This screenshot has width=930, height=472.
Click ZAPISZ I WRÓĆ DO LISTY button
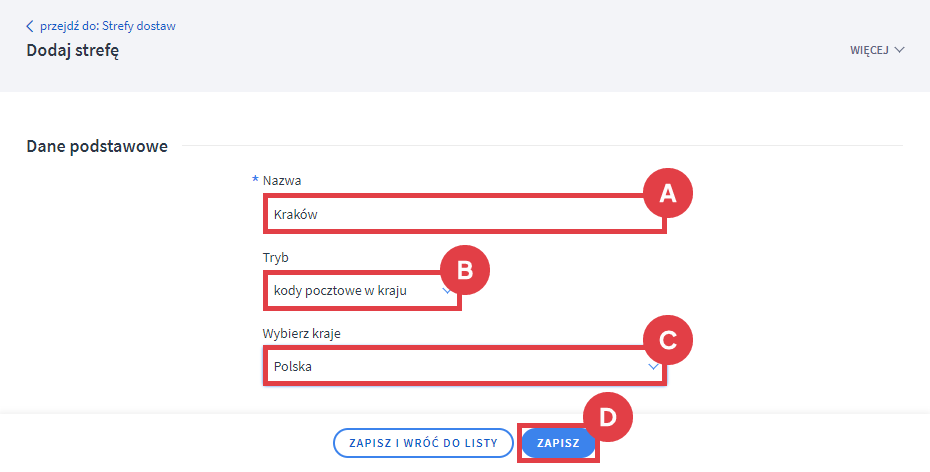[422, 442]
